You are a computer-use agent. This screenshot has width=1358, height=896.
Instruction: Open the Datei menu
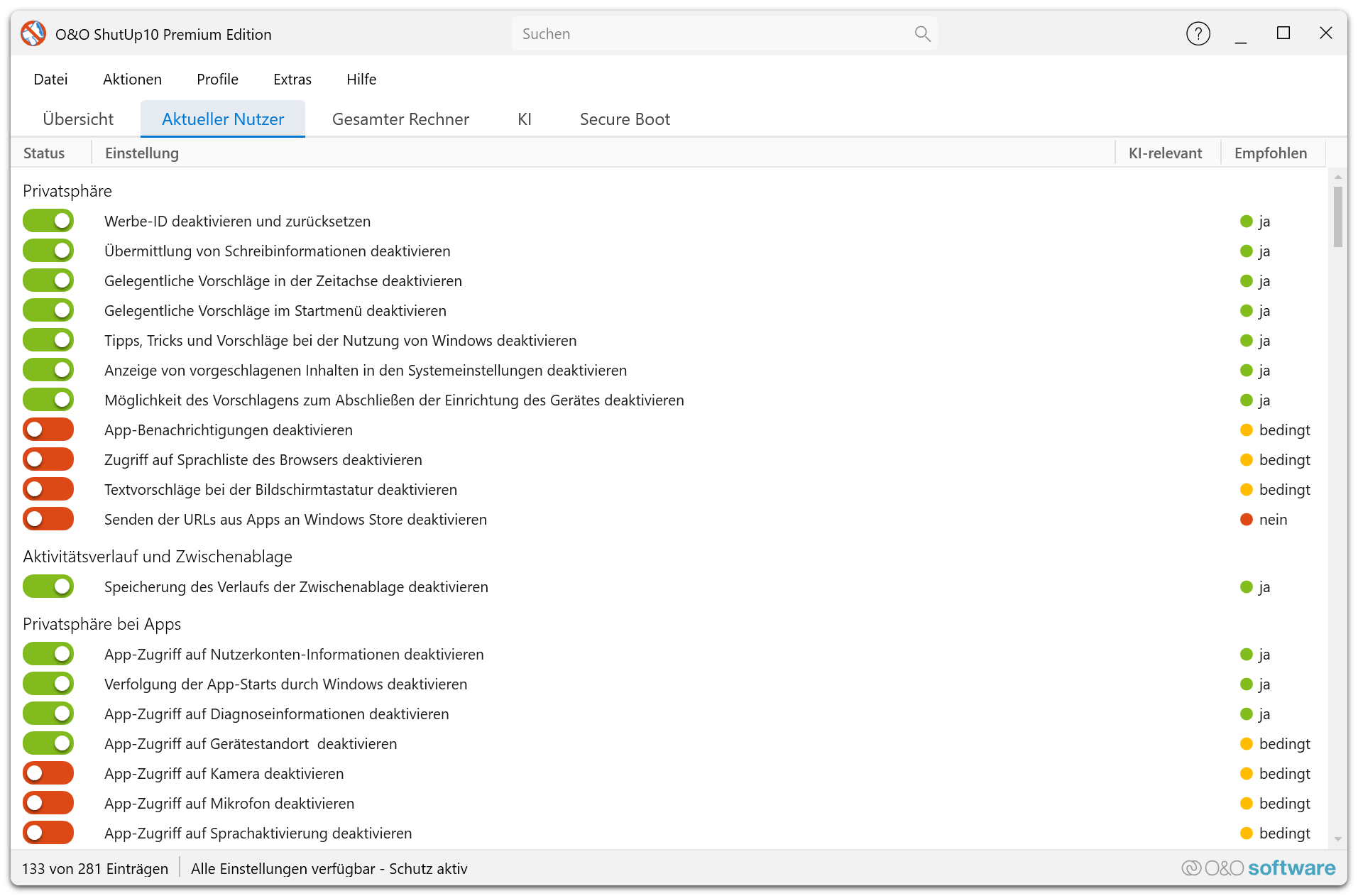tap(50, 80)
